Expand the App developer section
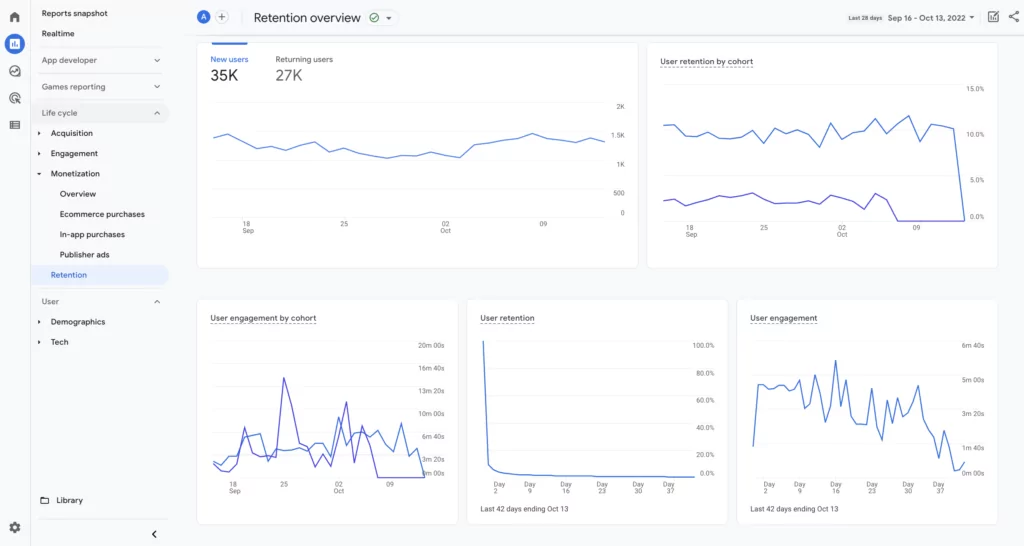 (100, 60)
